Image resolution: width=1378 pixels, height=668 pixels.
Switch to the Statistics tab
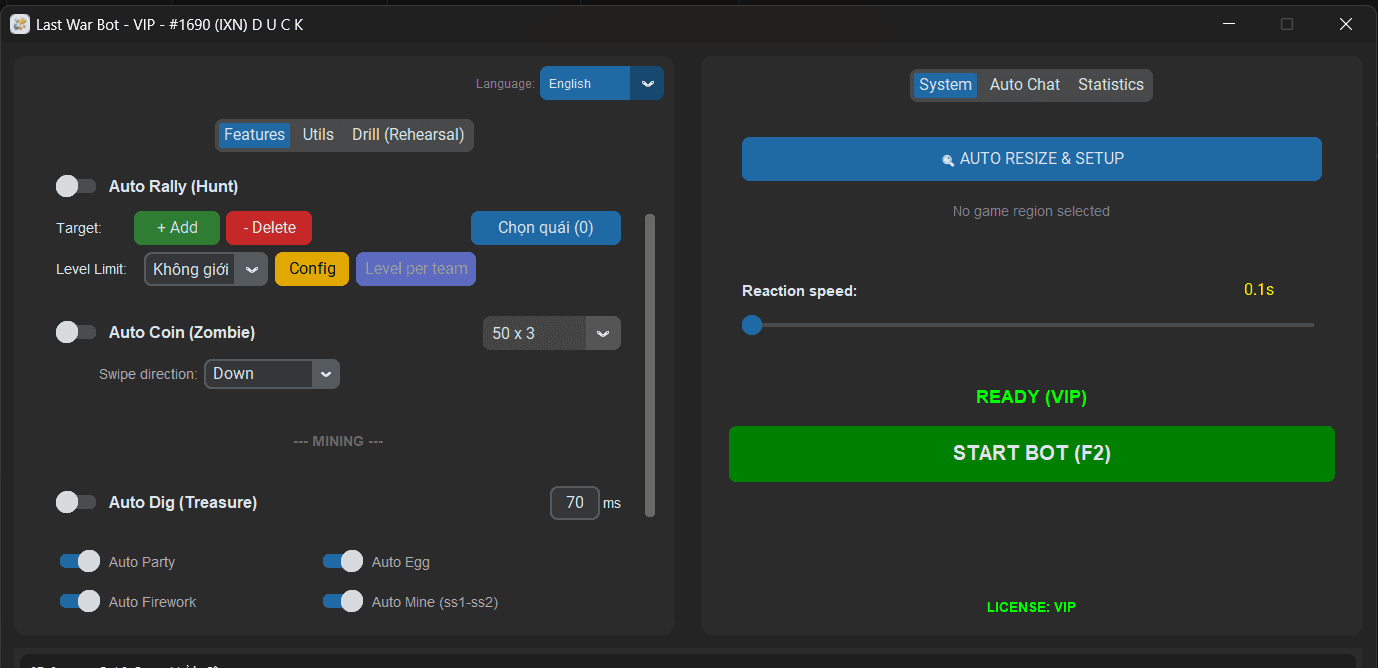click(1110, 85)
